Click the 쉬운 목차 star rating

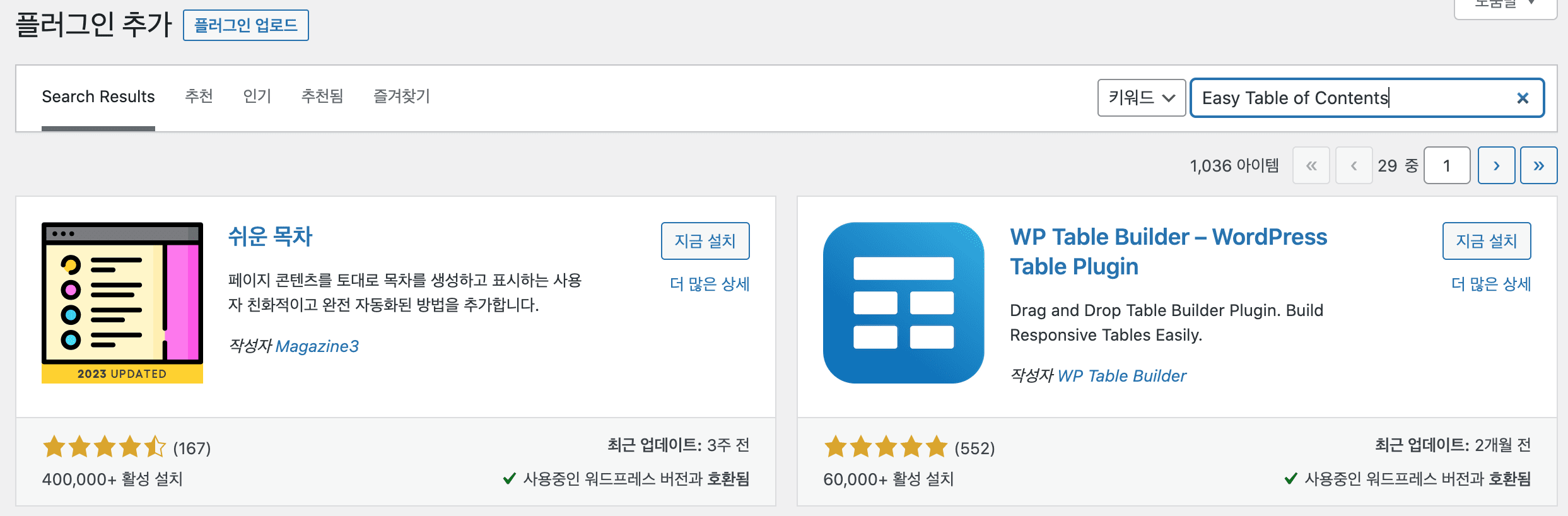click(x=104, y=447)
